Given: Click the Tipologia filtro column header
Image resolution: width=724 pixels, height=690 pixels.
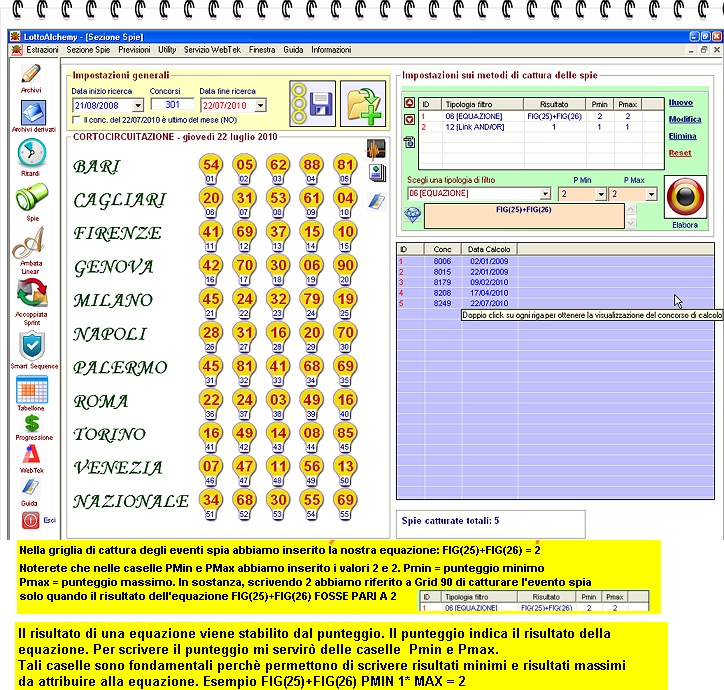Looking at the screenshot, I should coord(482,104).
